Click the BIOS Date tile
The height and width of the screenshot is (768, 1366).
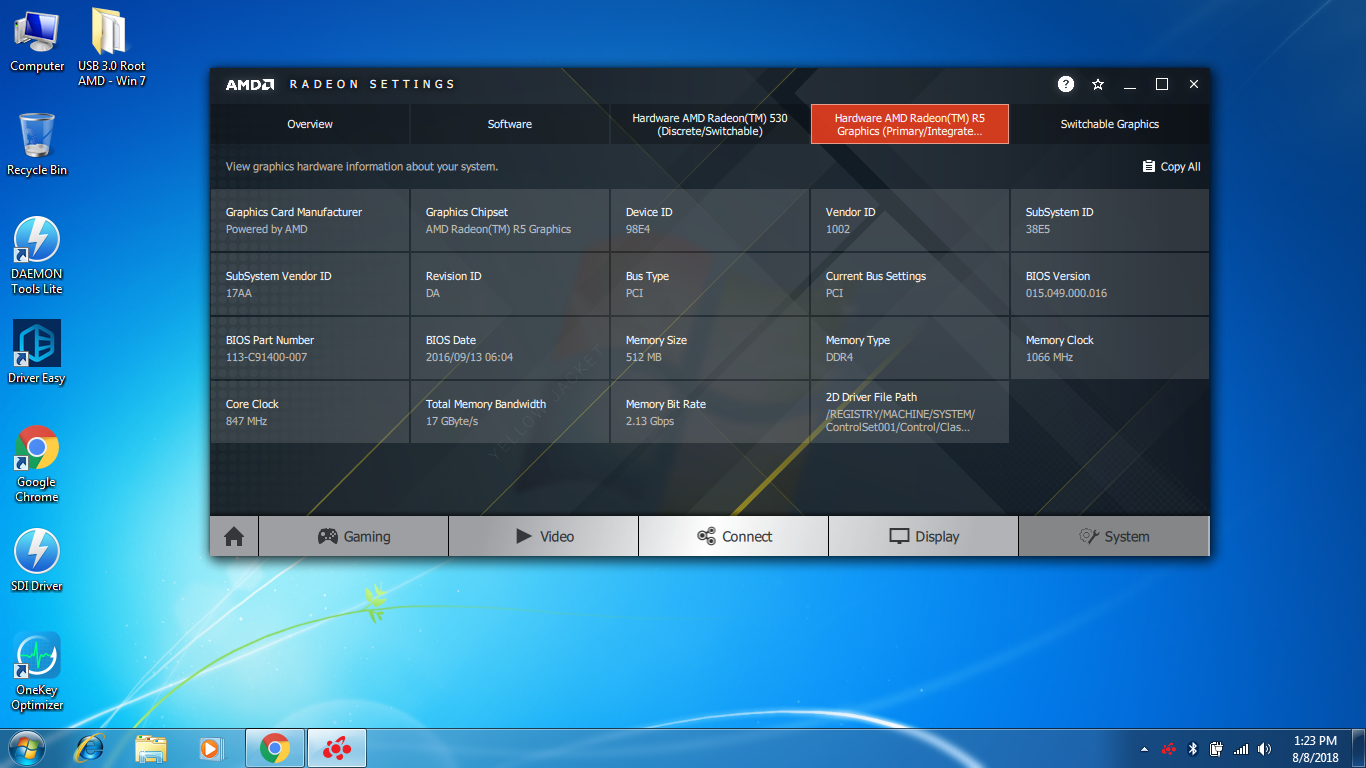pyautogui.click(x=510, y=348)
